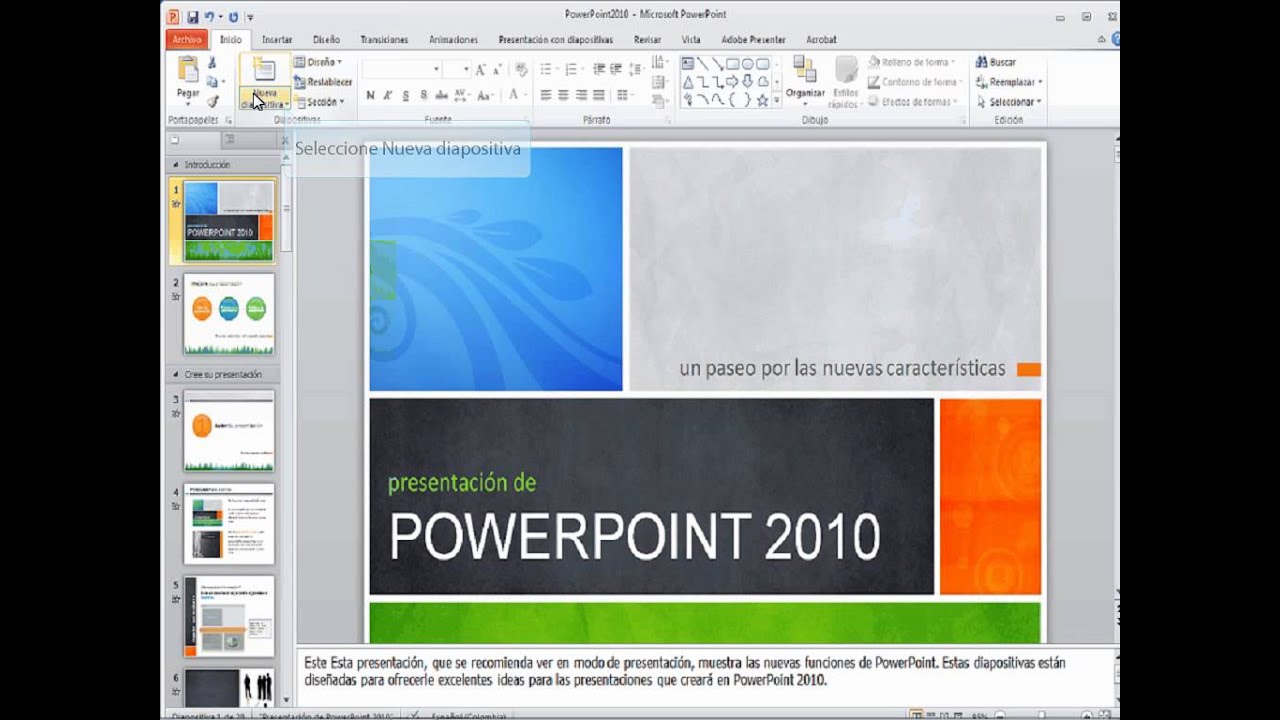Justify the text alignment
This screenshot has width=1280, height=720.
pyautogui.click(x=598, y=95)
